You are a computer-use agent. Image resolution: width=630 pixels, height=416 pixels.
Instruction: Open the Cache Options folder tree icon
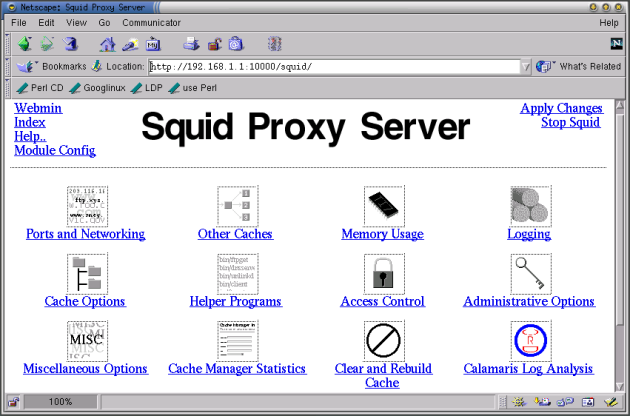click(87, 273)
